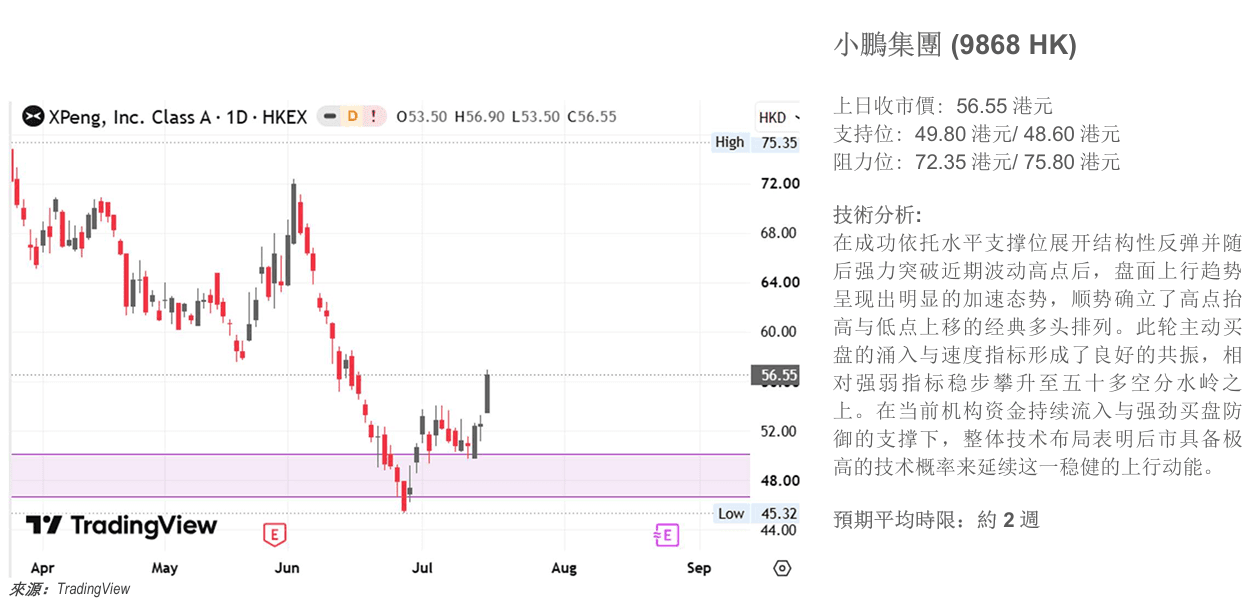Click the purple support zone band

tap(380, 475)
